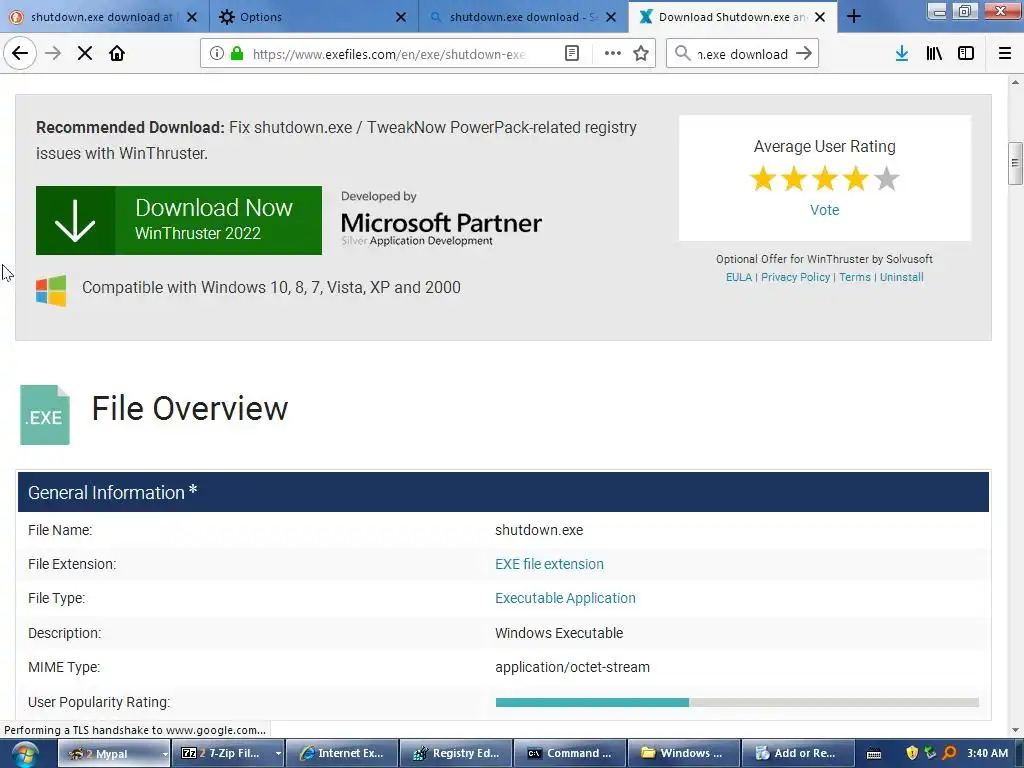Click the scrollbar up arrow
Screen dimensions: 1024x768
click(1015, 82)
